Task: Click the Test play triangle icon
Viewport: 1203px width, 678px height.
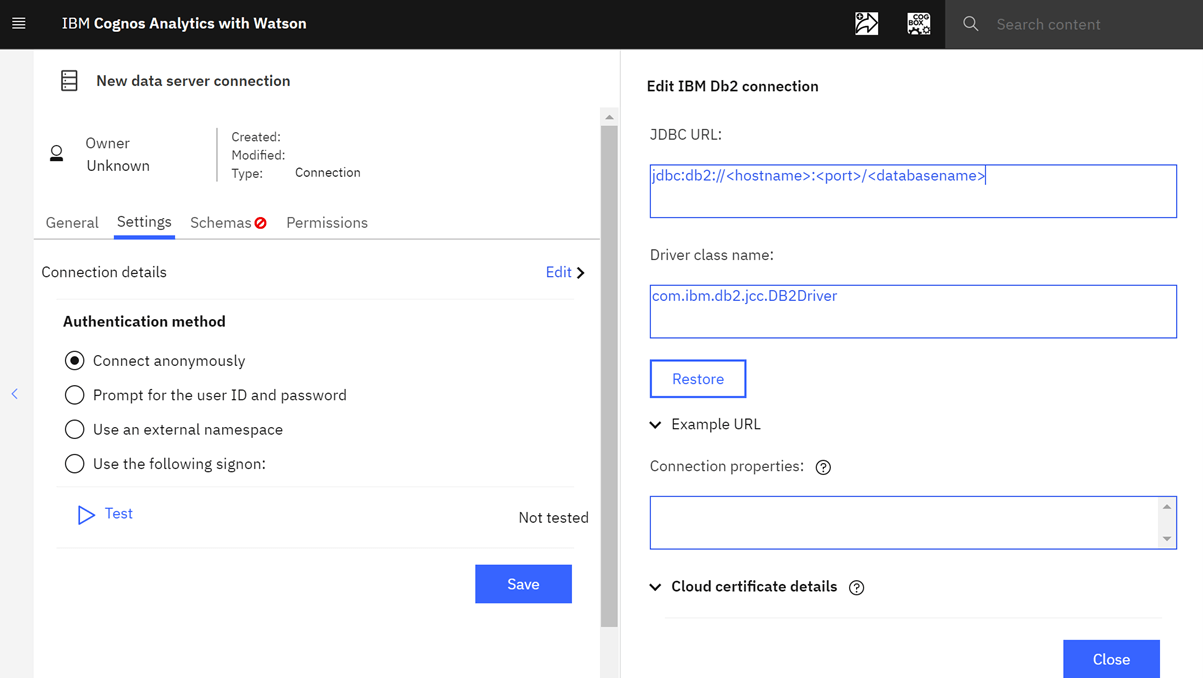Action: tap(86, 514)
